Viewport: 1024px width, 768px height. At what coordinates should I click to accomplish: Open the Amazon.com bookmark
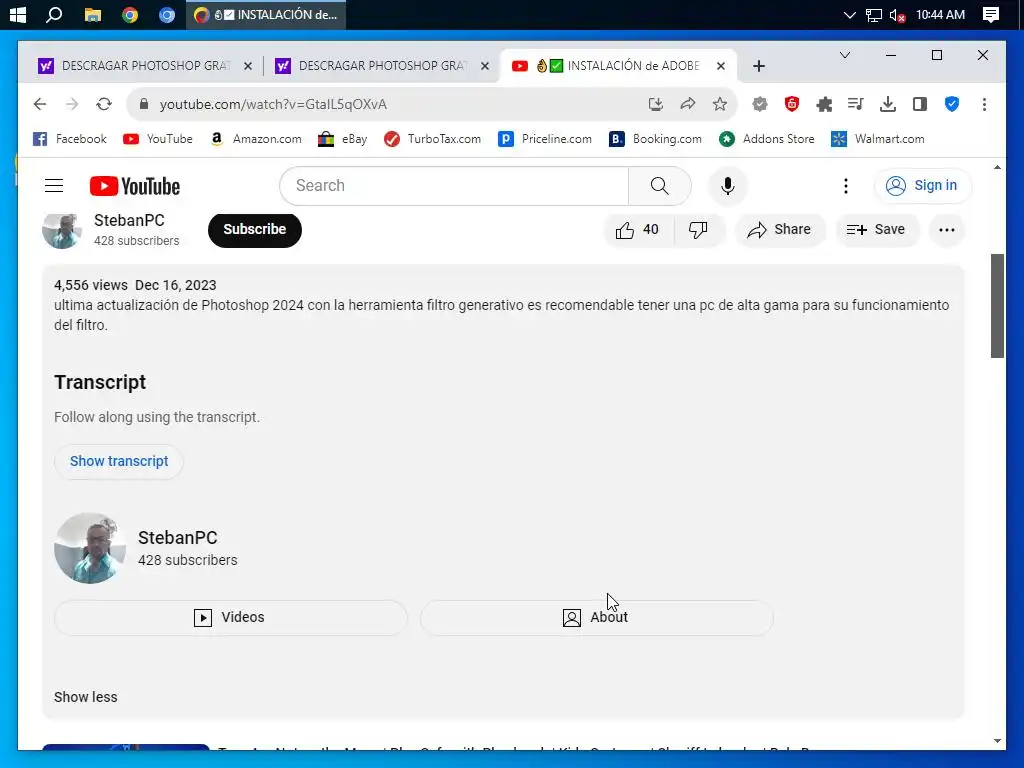point(255,139)
